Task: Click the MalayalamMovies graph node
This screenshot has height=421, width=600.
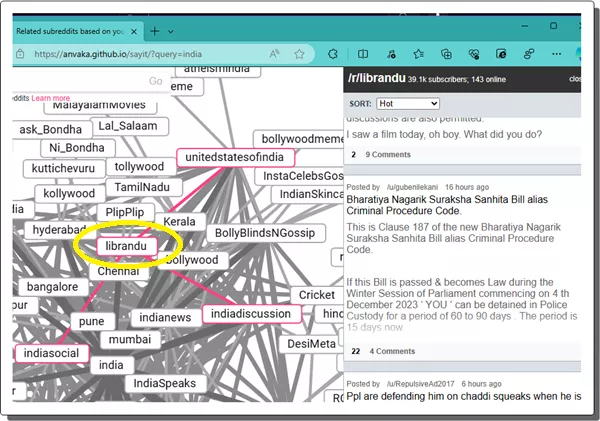Action: pyautogui.click(x=99, y=106)
